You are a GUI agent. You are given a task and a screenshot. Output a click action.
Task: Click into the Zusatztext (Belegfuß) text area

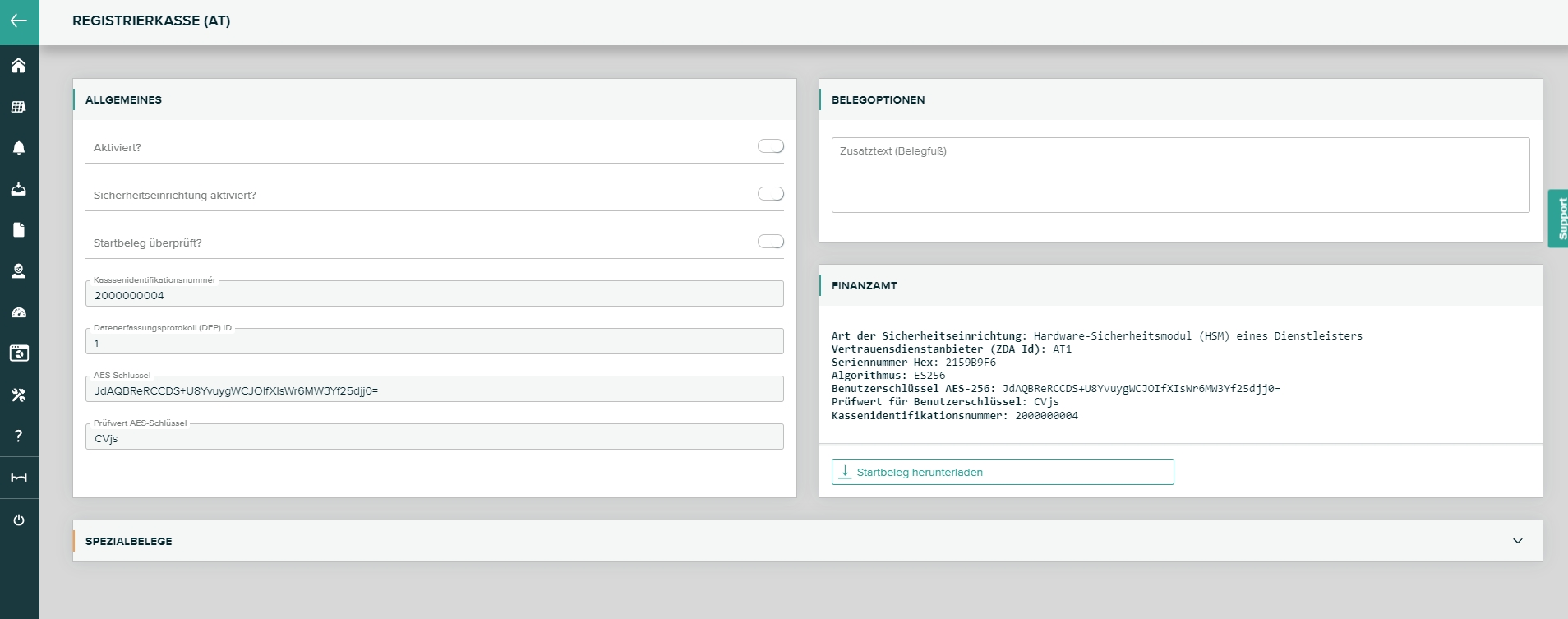click(x=1180, y=175)
